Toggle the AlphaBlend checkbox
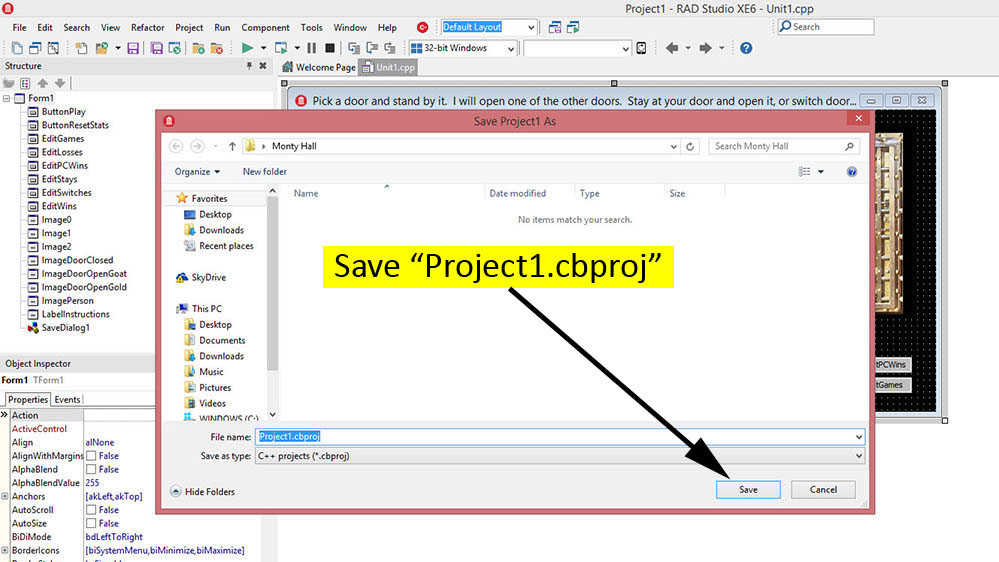 point(92,469)
